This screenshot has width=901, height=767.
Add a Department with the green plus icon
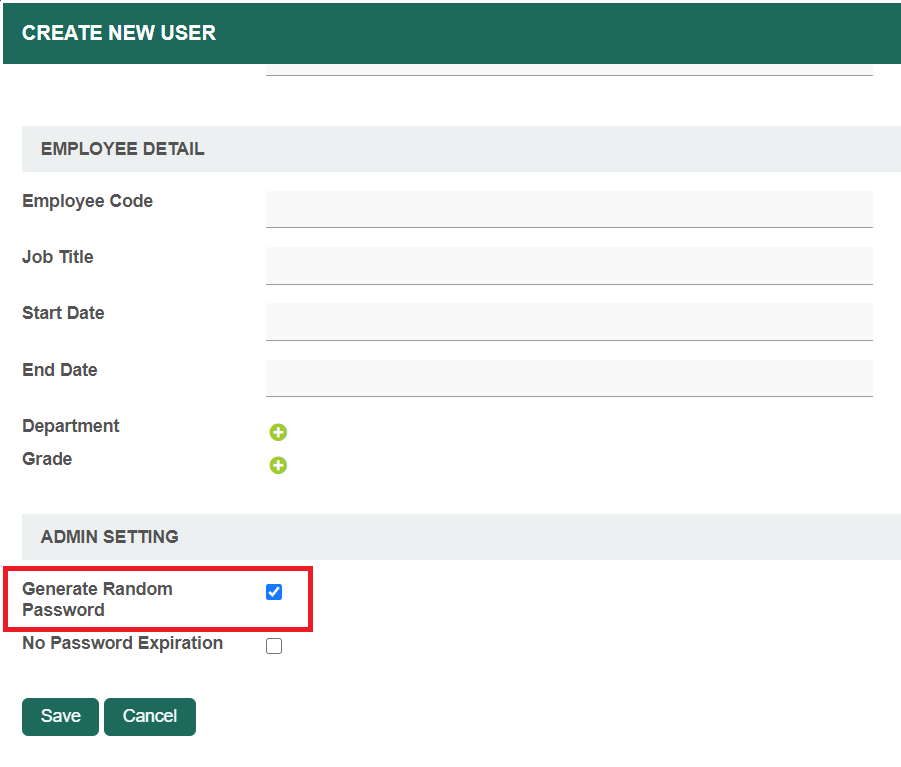(278, 432)
